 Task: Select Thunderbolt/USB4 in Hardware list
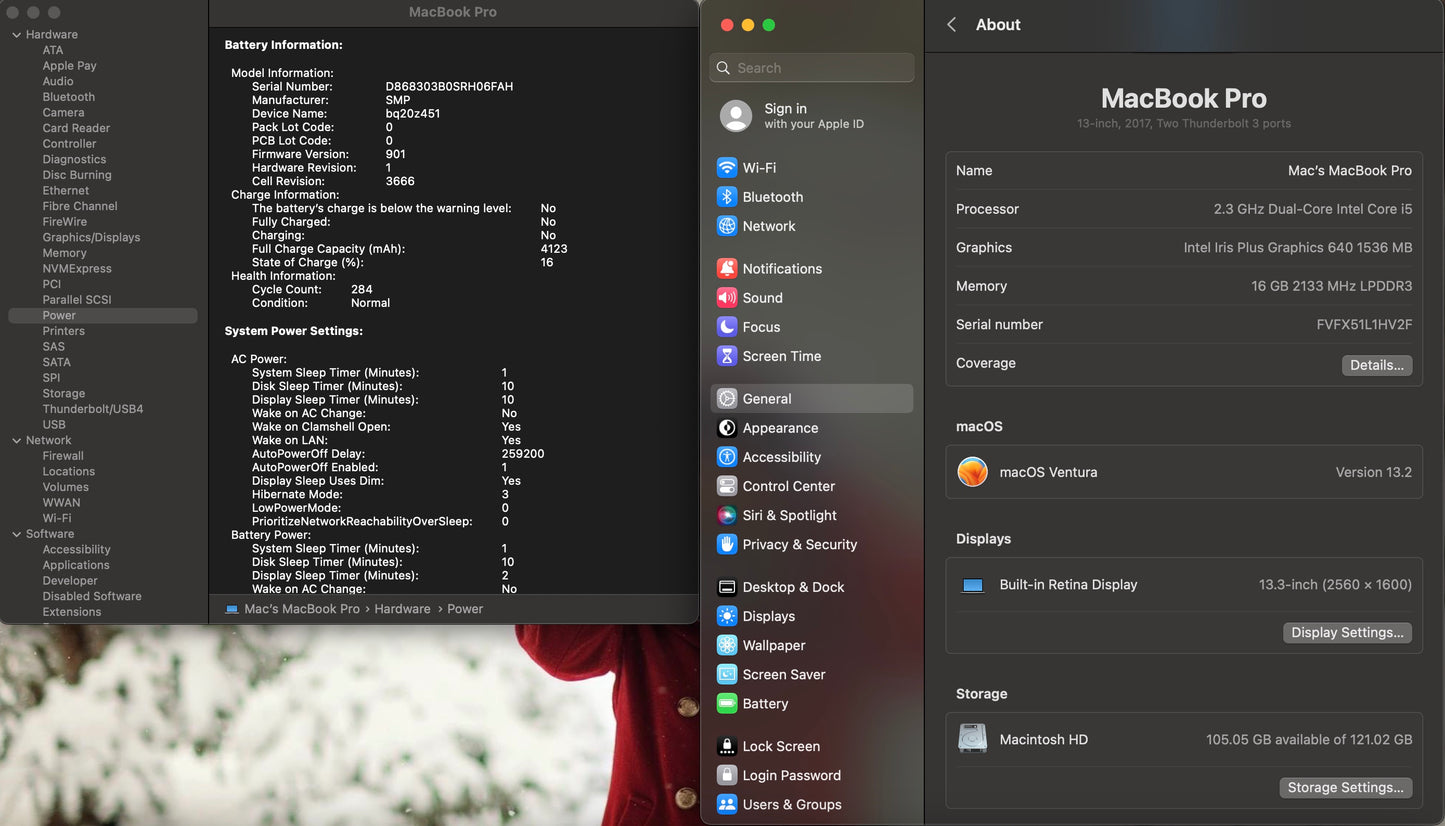click(92, 409)
